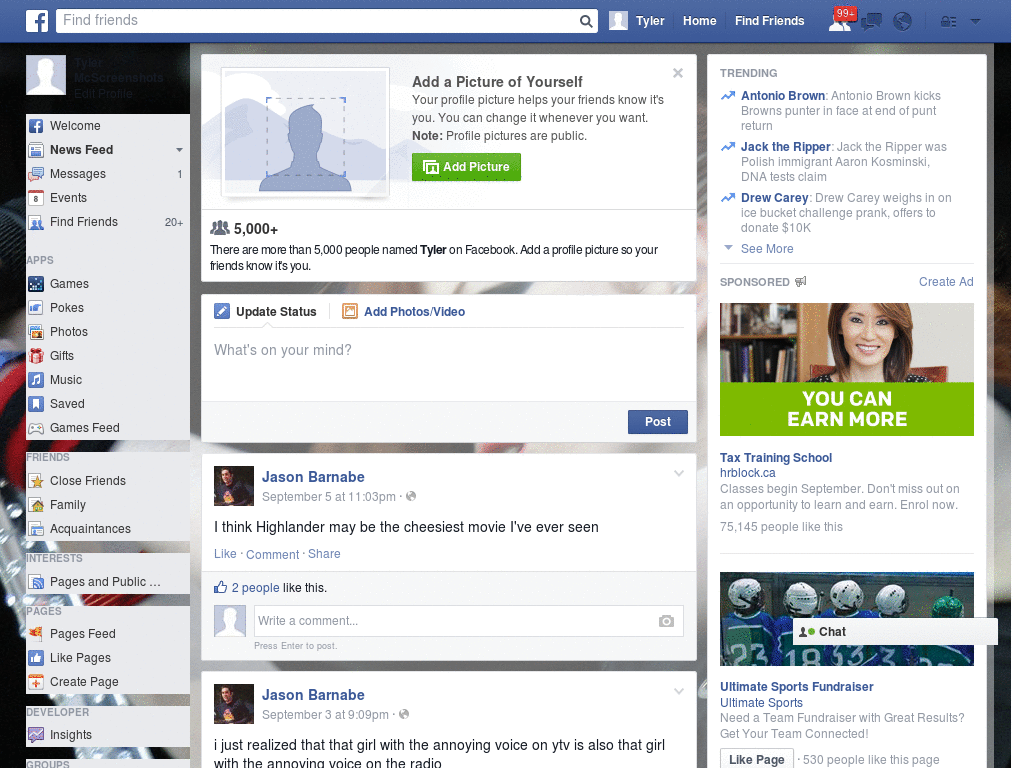Image resolution: width=1024 pixels, height=768 pixels.
Task: Click the Events calendar icon
Action: point(36,198)
